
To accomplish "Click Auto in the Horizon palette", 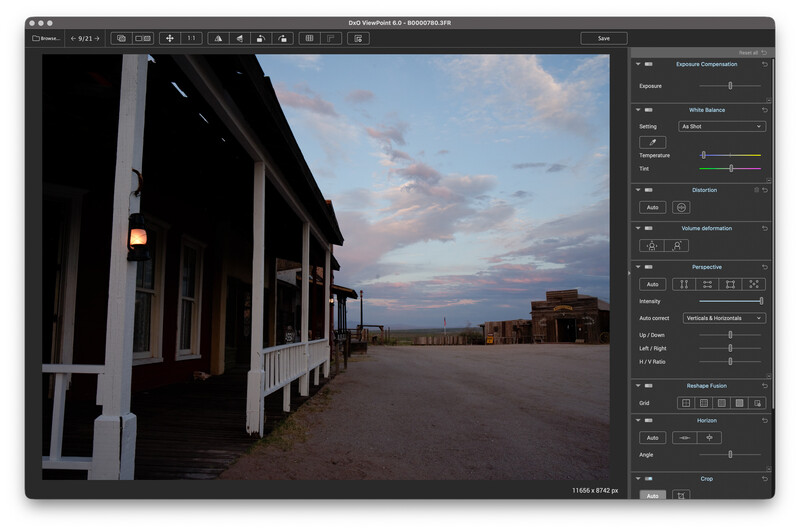I will (653, 438).
